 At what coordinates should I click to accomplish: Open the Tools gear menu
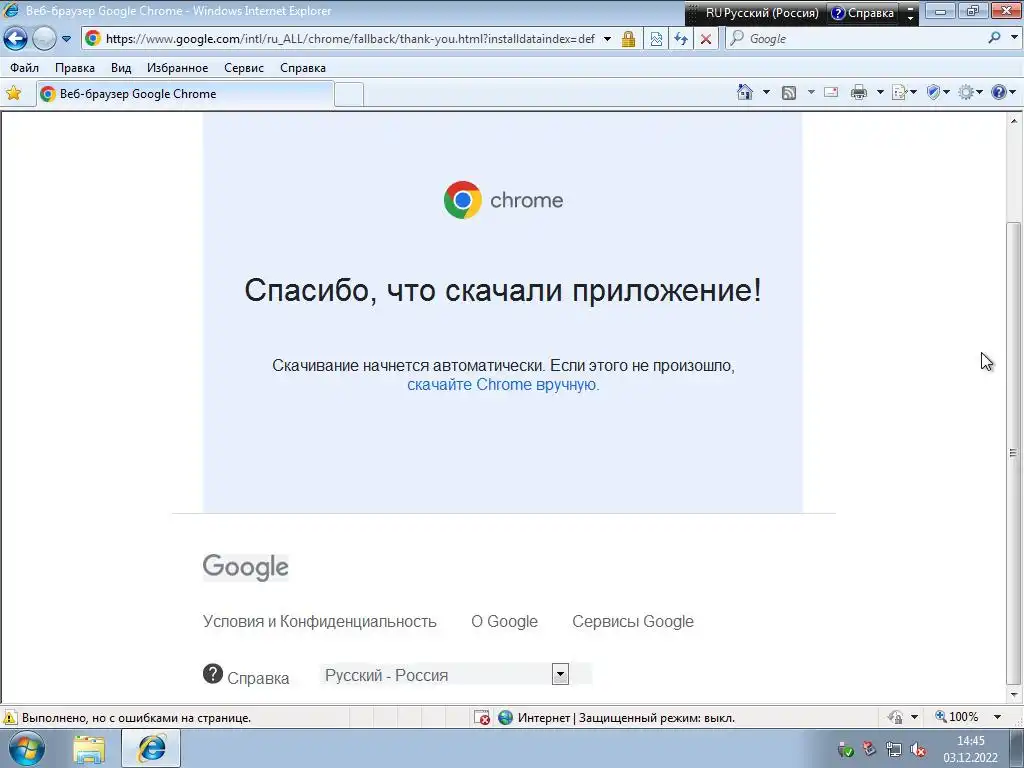pyautogui.click(x=970, y=93)
